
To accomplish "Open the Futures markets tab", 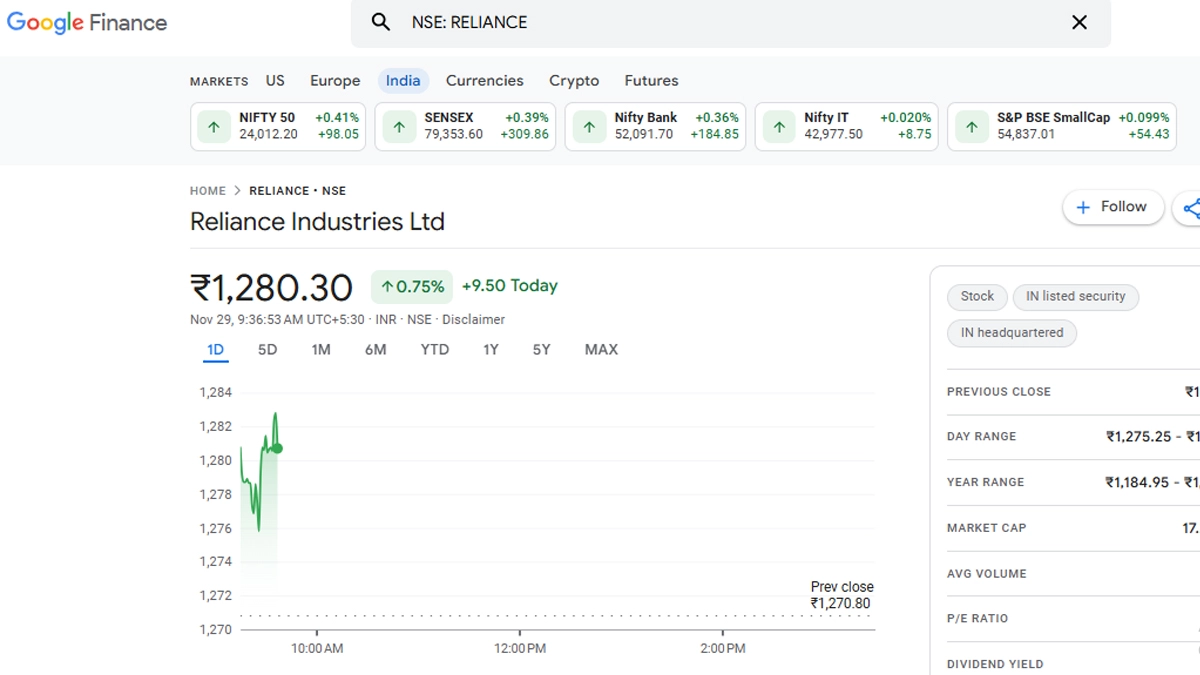I will click(651, 81).
